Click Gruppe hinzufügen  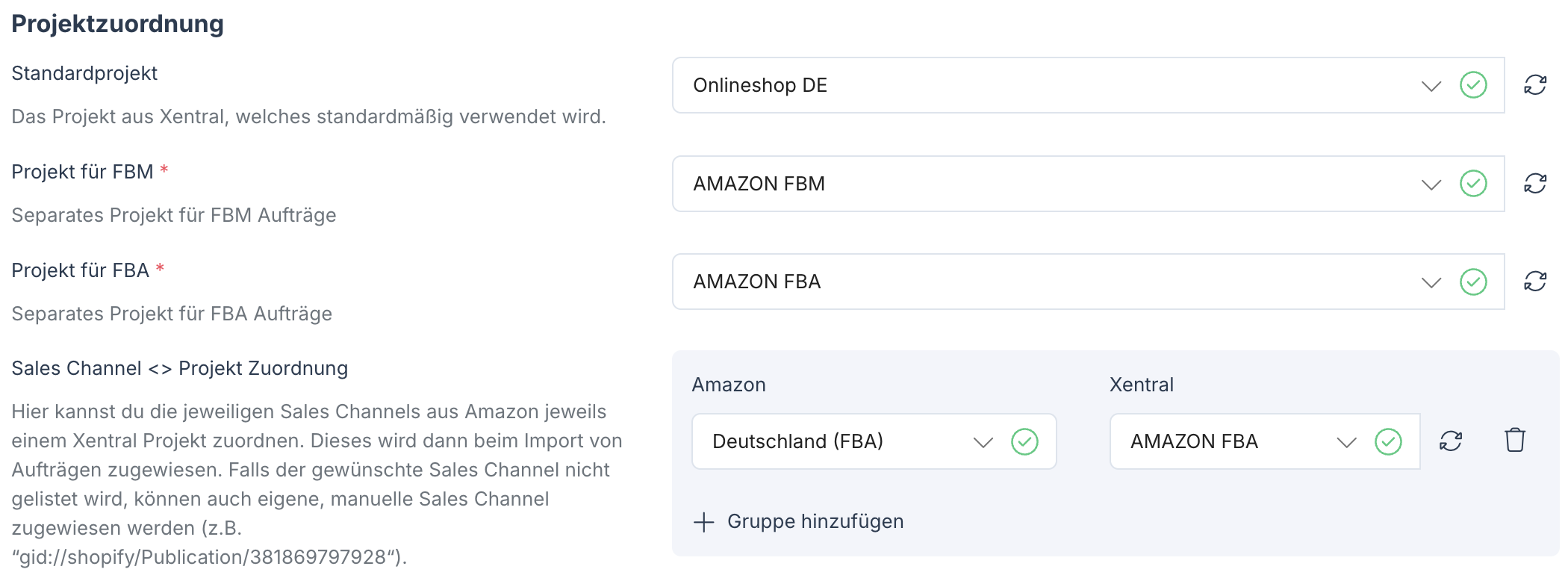coord(815,521)
